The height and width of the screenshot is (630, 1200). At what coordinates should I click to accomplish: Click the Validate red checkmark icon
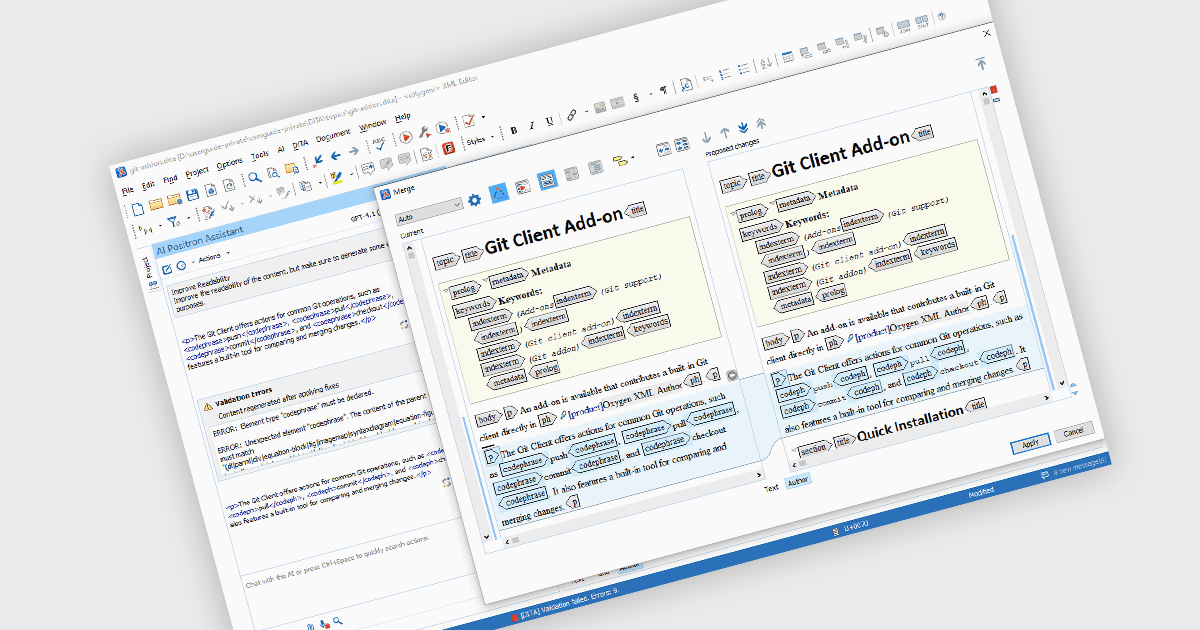pos(468,120)
